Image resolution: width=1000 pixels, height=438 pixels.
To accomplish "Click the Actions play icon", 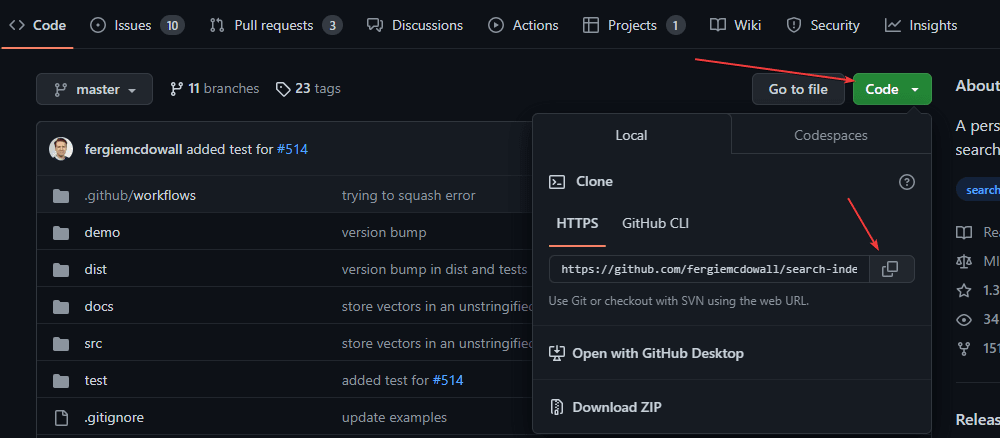I will coord(496,26).
